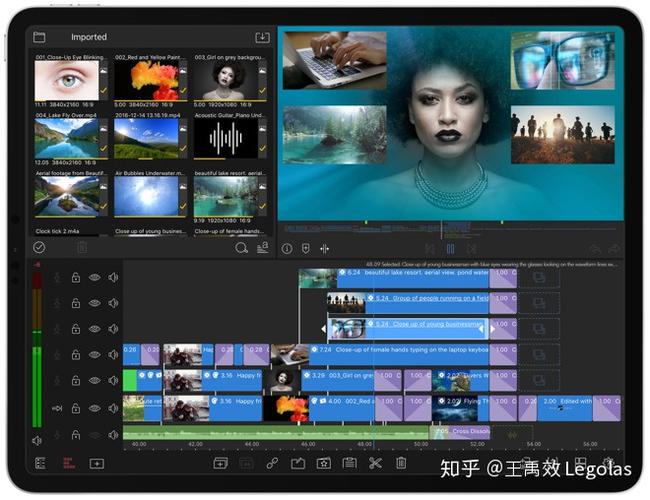Viewport: 650px width, 500px height.
Task: Tap the master volume speaker below meter
Action: (37, 441)
